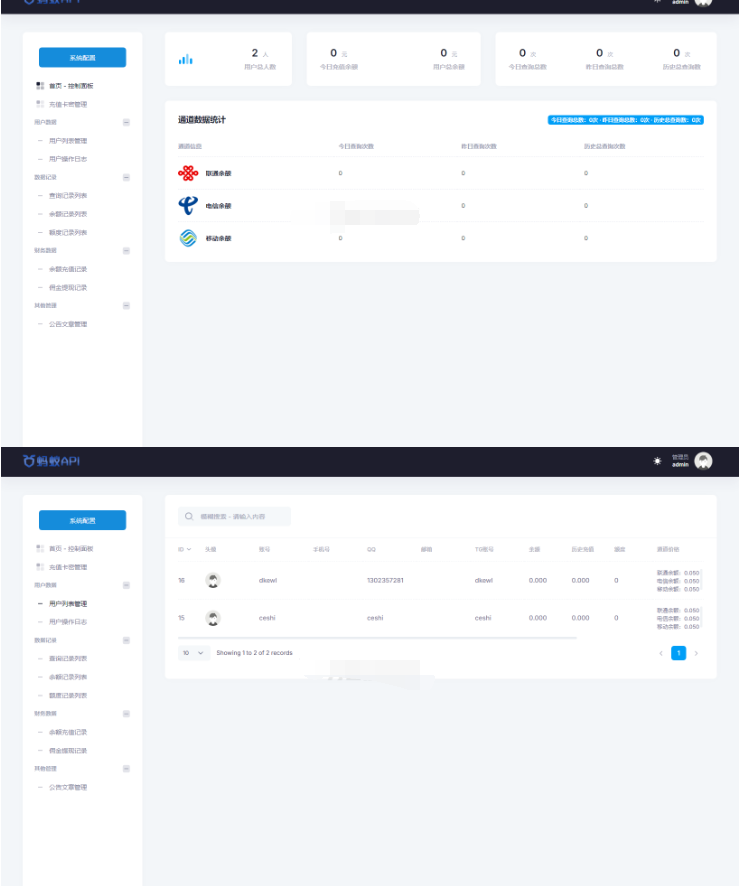The width and height of the screenshot is (747, 886).
Task: Click dashboard grid icon in upper sidebar
Action: coord(40,86)
